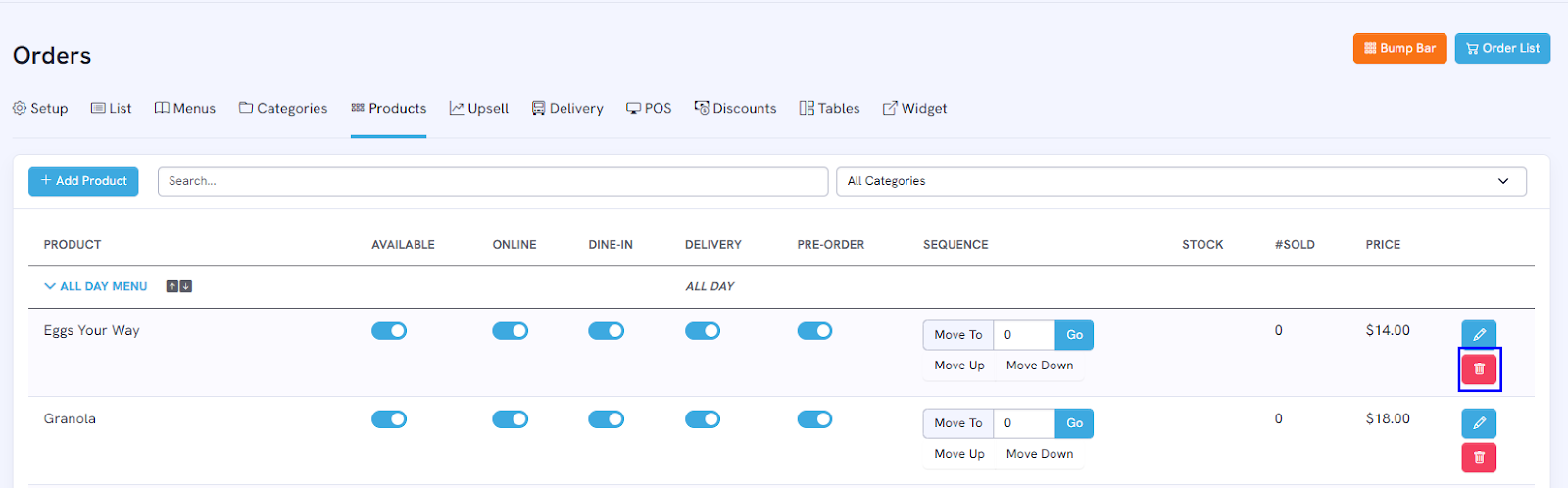Switch to the Discounts tab
The height and width of the screenshot is (488, 1568).
pos(735,108)
